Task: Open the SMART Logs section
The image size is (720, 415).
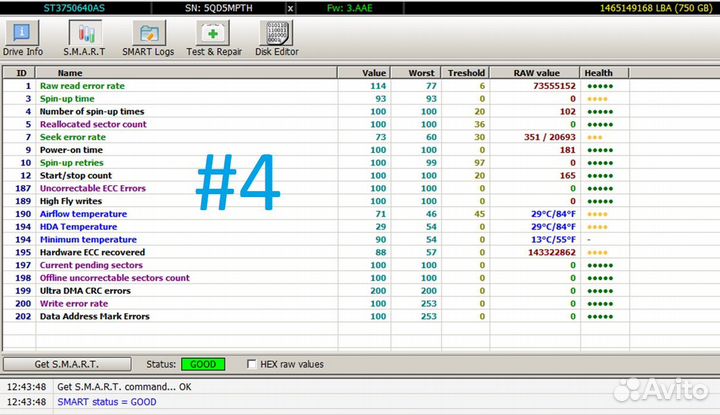Action: (148, 39)
